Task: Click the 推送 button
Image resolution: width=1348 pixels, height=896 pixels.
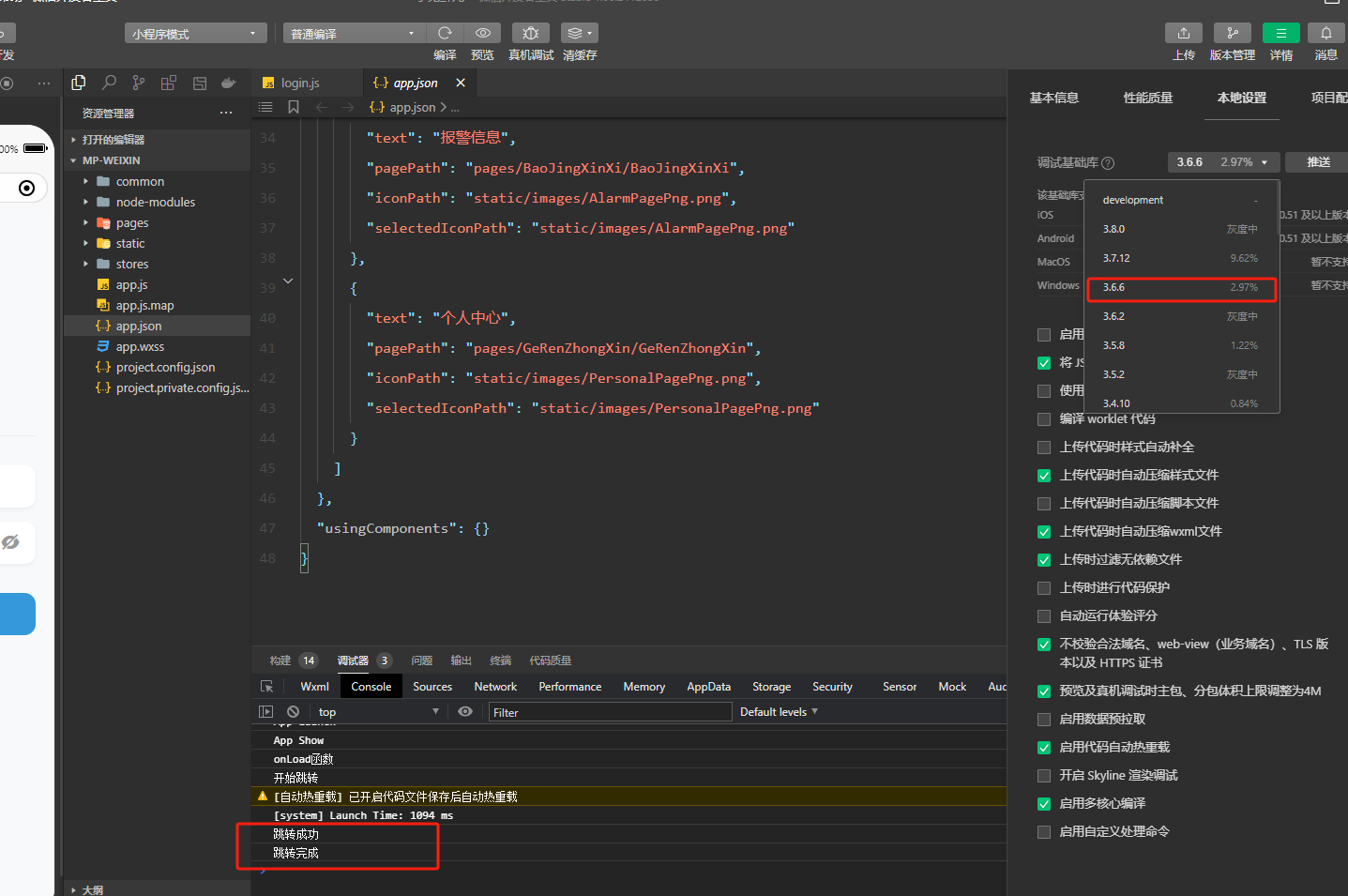Action: click(x=1317, y=162)
